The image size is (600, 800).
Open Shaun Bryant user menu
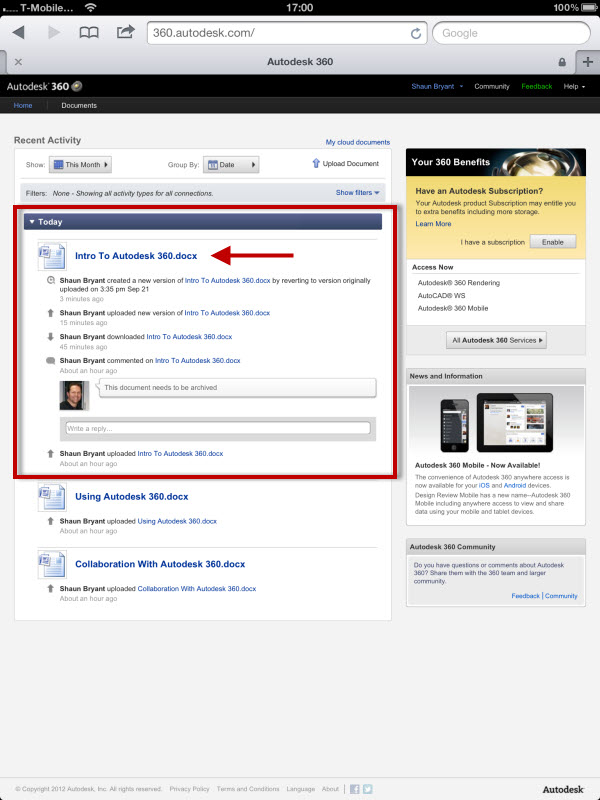coord(437,86)
